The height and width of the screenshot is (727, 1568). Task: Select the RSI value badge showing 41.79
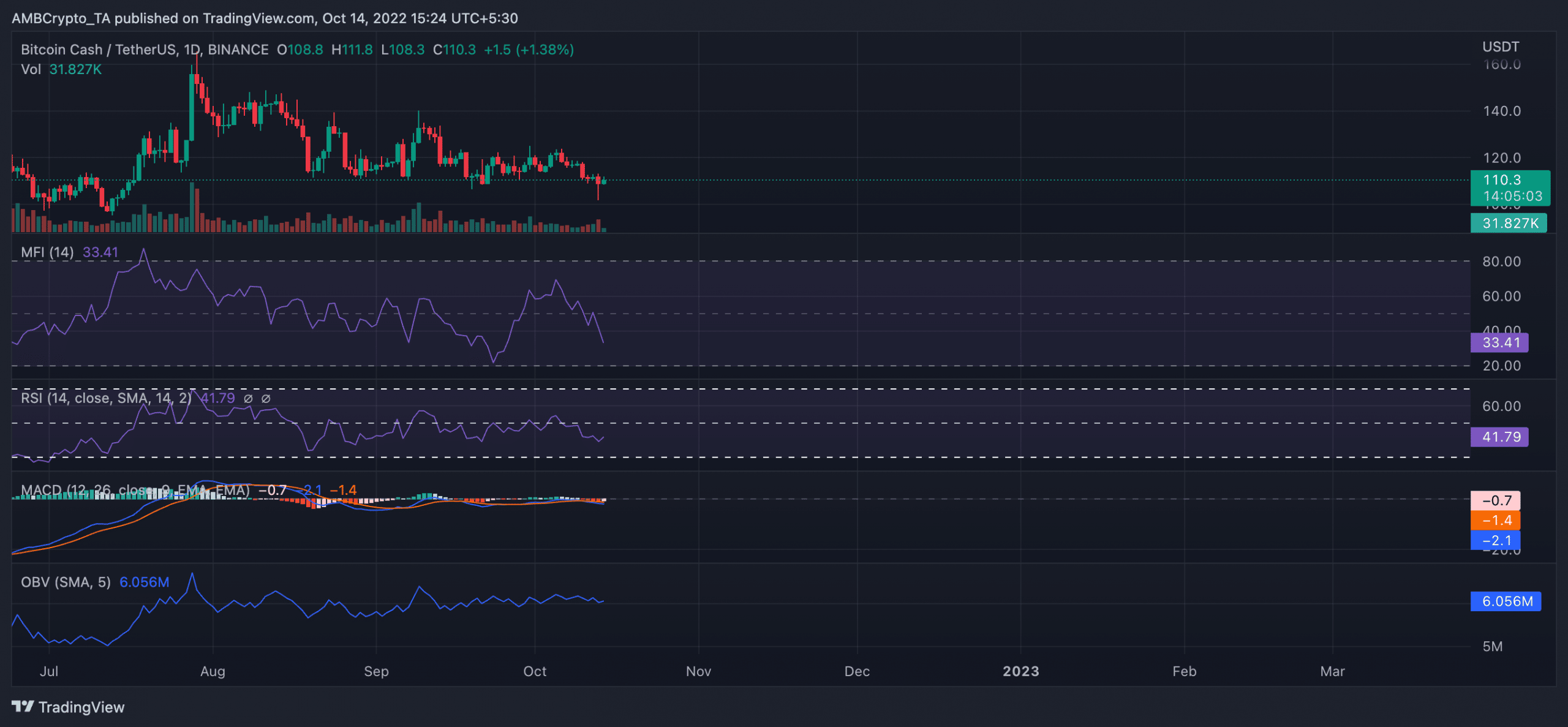point(1499,437)
